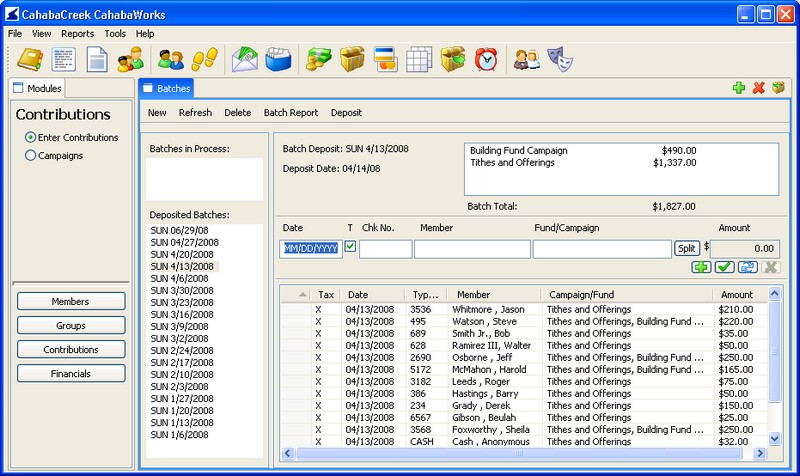Click the Member input field

(472, 249)
